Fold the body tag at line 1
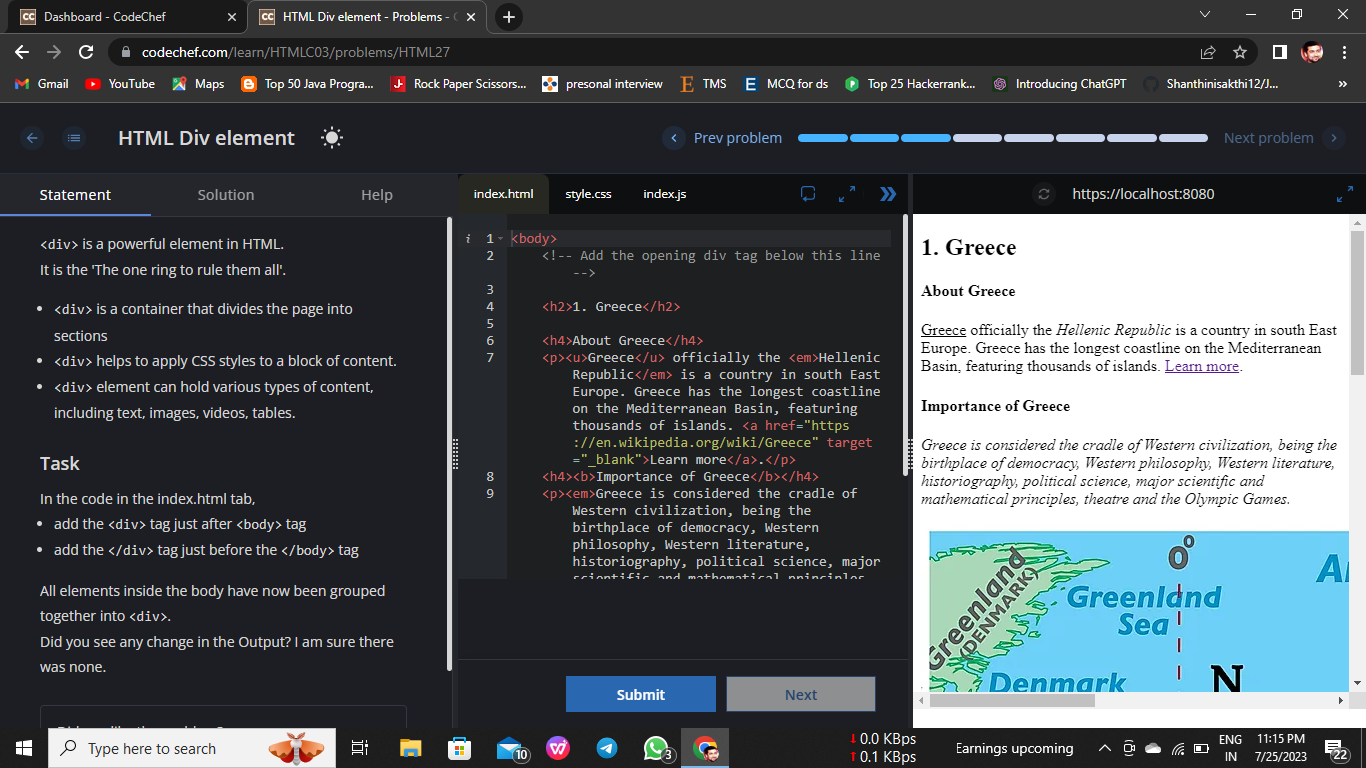 [501, 239]
